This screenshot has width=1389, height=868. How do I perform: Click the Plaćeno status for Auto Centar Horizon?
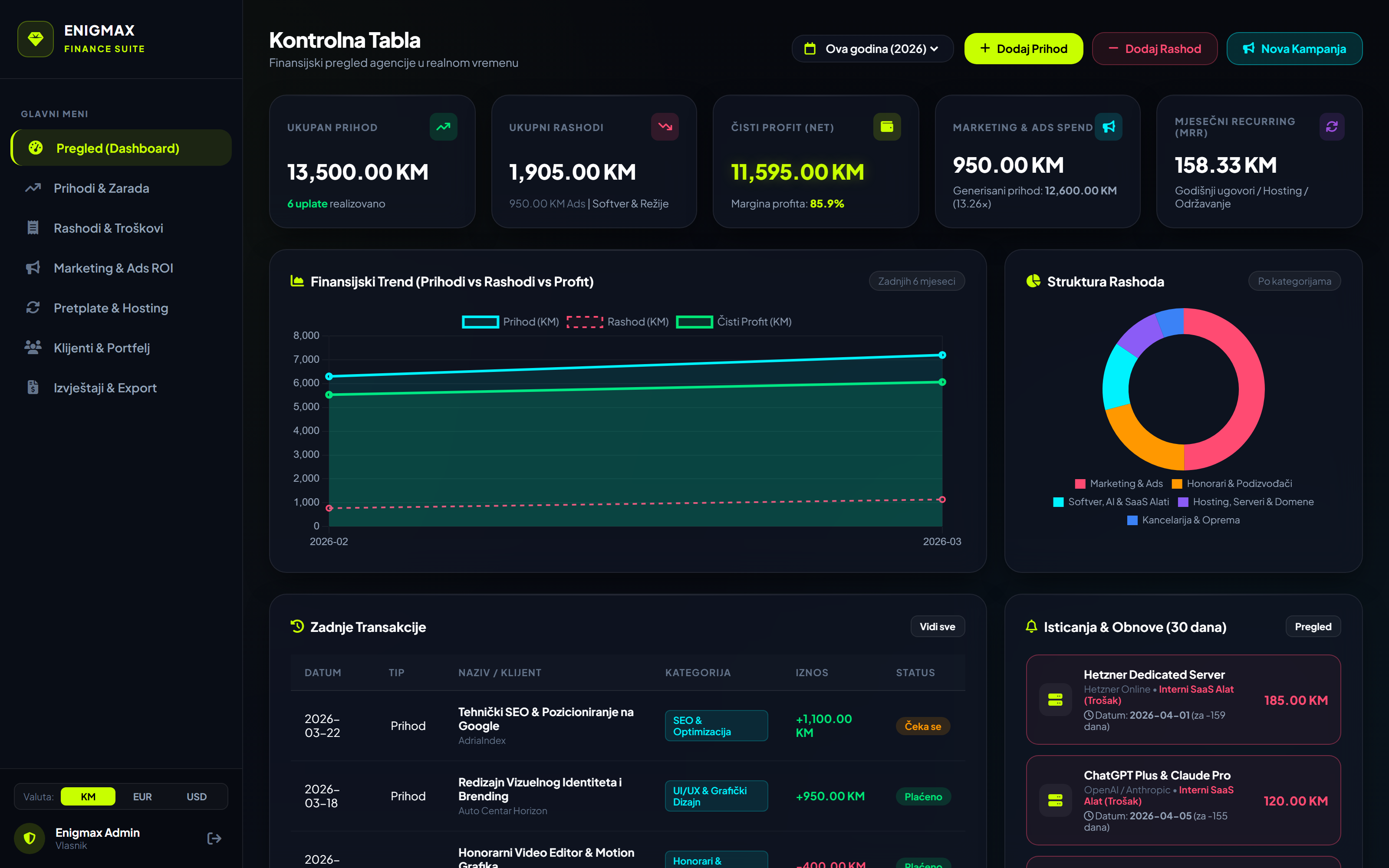tap(923, 797)
